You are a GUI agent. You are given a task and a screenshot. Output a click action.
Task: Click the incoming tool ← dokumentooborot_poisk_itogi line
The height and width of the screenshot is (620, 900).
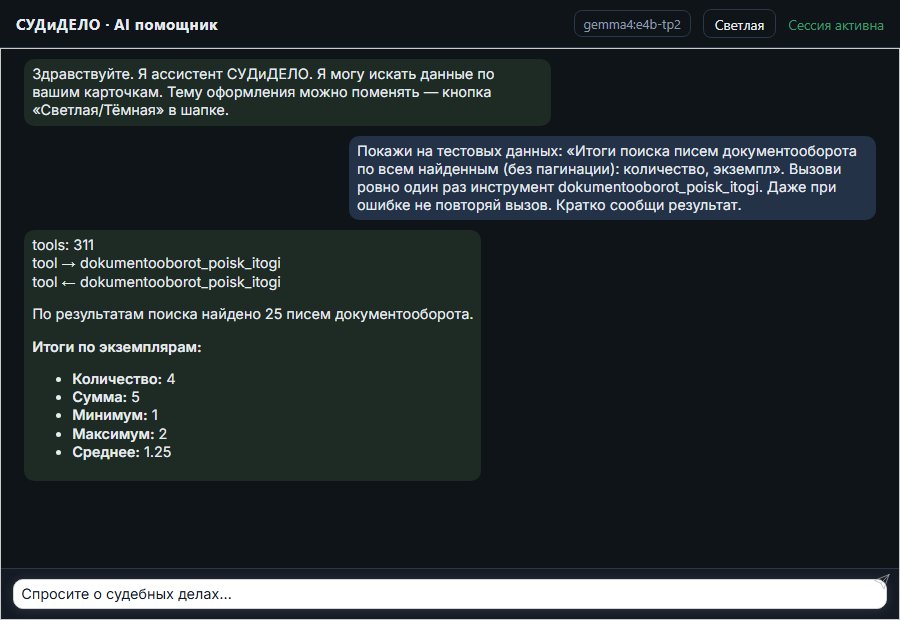(x=156, y=282)
